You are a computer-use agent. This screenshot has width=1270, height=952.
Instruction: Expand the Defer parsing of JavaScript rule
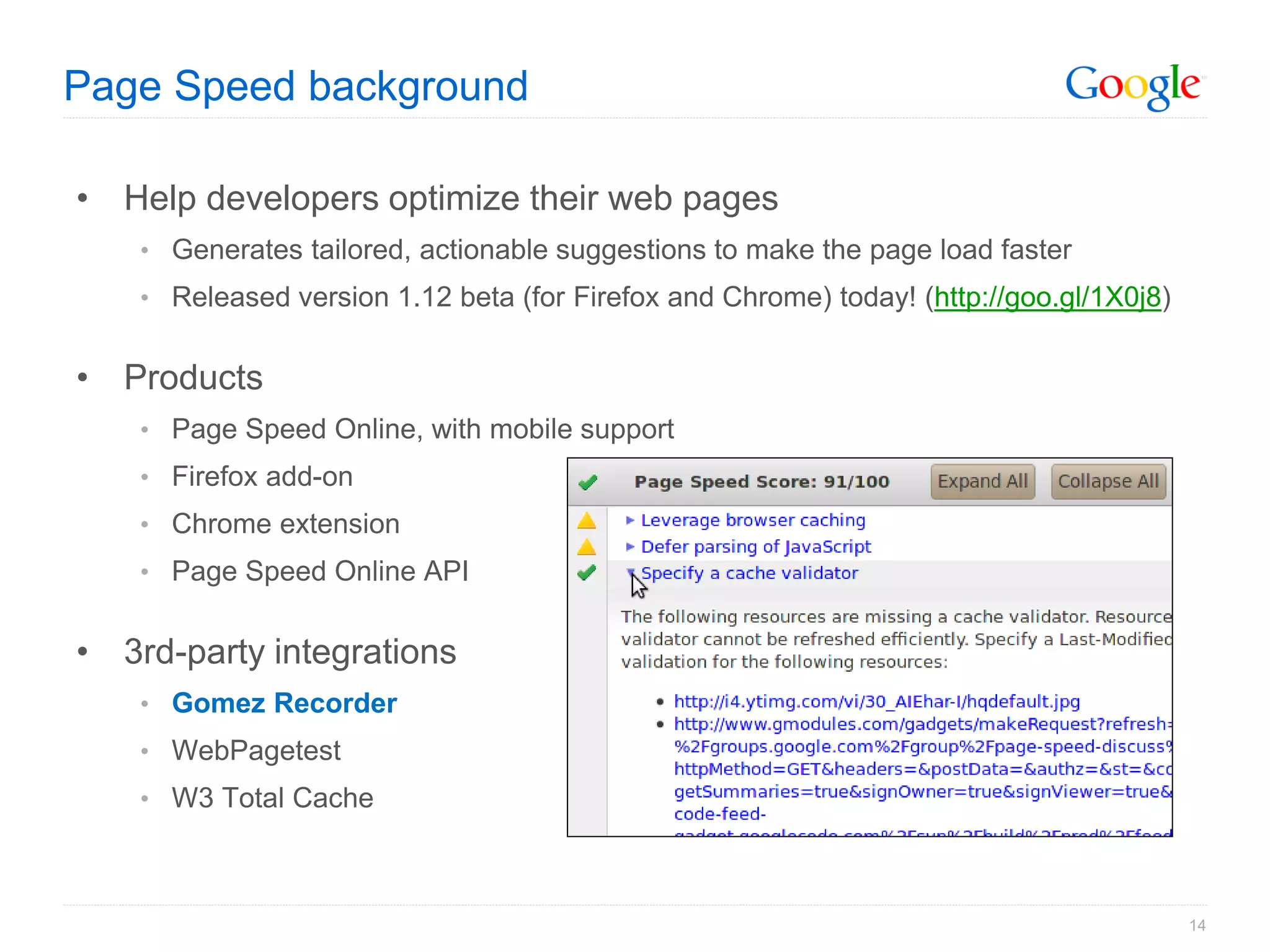click(x=630, y=547)
